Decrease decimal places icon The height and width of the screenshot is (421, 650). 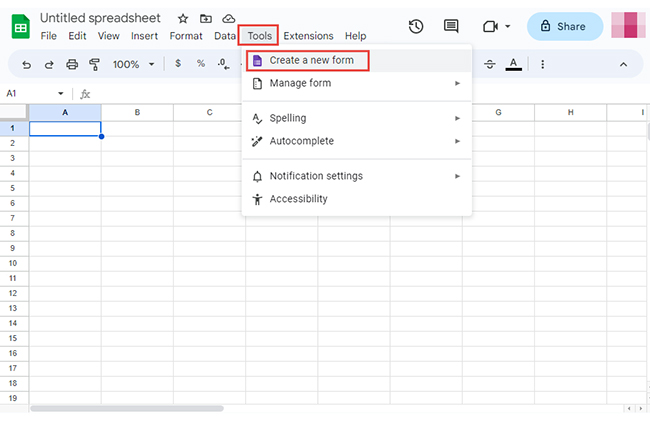[223, 64]
